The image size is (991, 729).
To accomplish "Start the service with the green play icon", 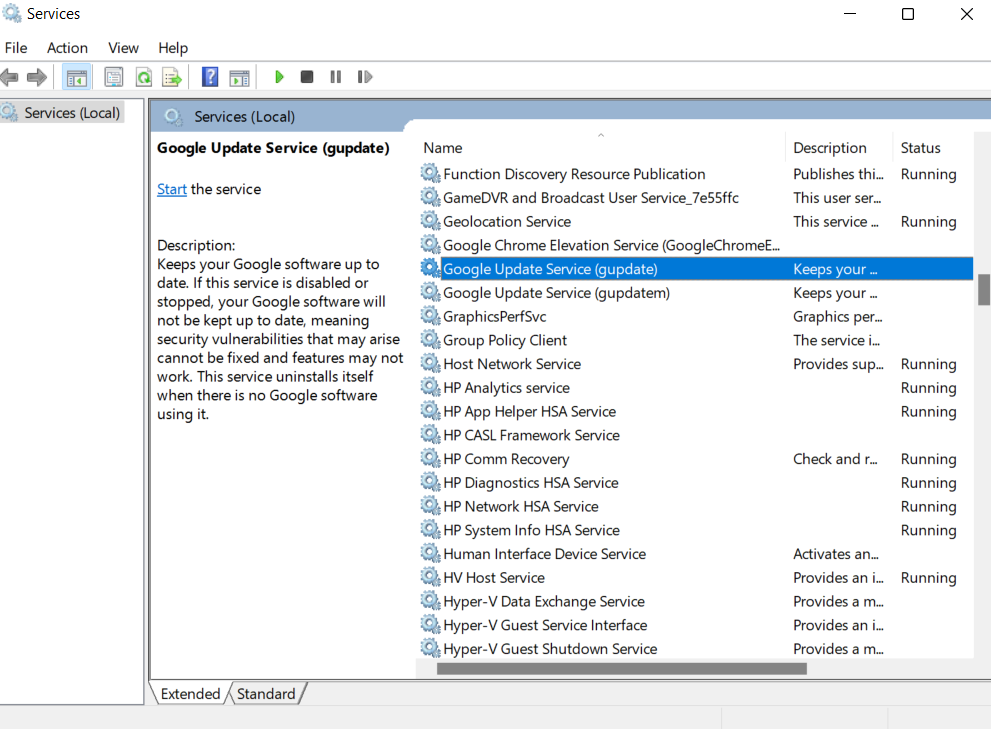I will tap(279, 77).
